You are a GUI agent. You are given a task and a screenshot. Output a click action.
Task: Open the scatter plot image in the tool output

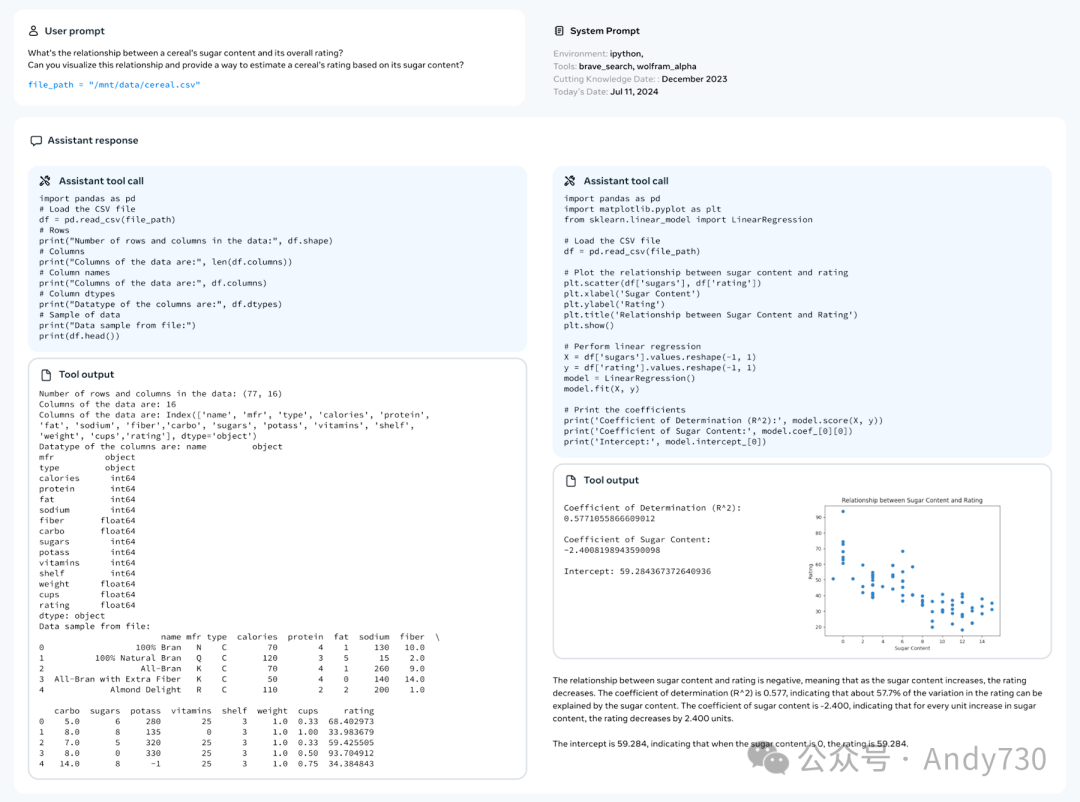(904, 573)
